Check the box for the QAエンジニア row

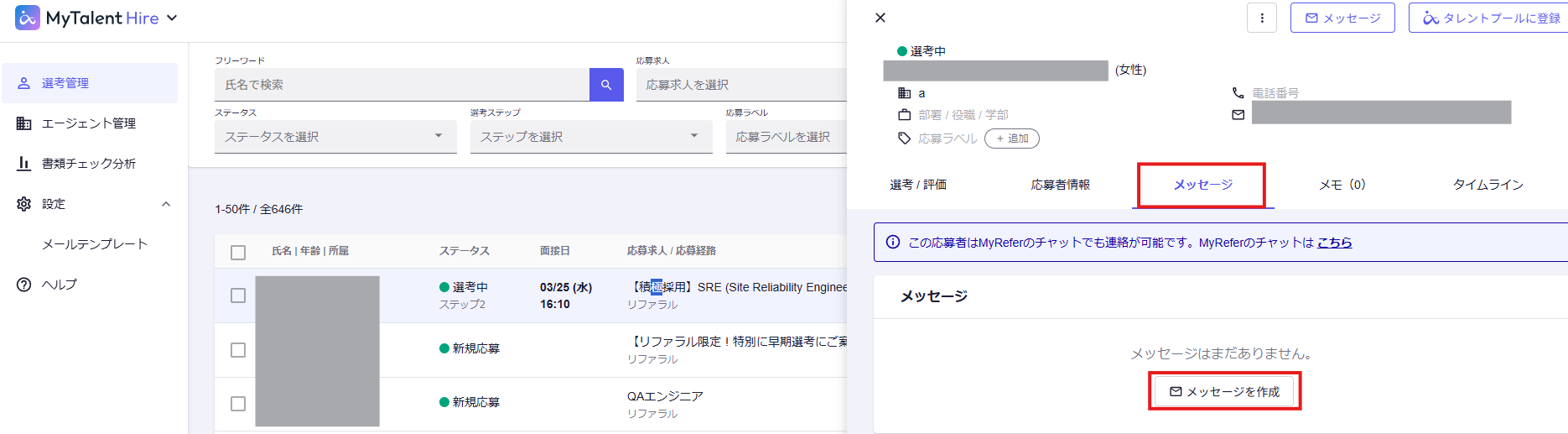[238, 404]
